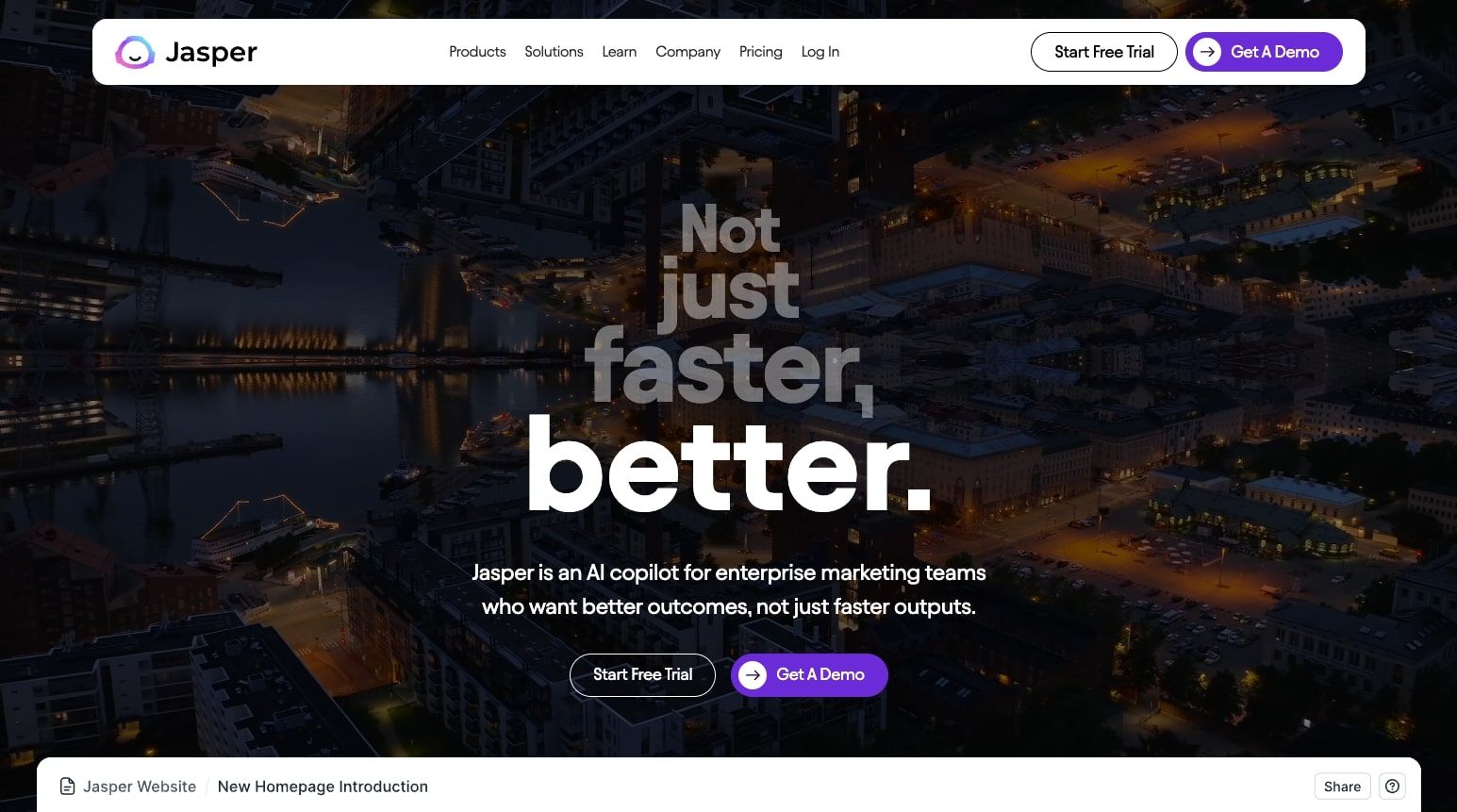Click the arrow circle in hero Get A Demo
The width and height of the screenshot is (1457, 812).
point(753,674)
